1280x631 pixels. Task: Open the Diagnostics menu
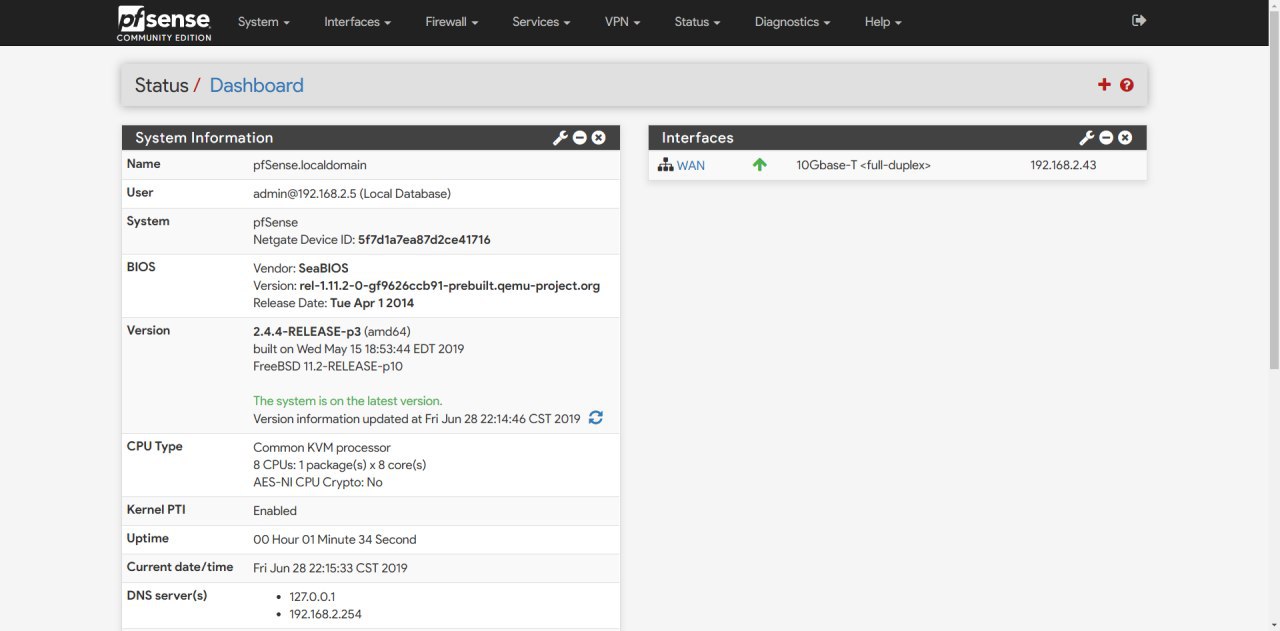(792, 22)
